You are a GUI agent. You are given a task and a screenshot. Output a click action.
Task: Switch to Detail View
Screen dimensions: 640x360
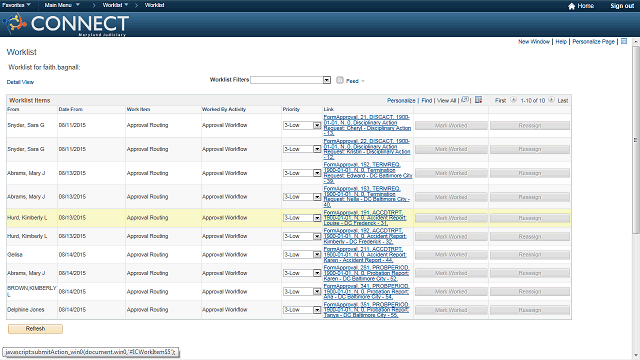click(x=20, y=82)
